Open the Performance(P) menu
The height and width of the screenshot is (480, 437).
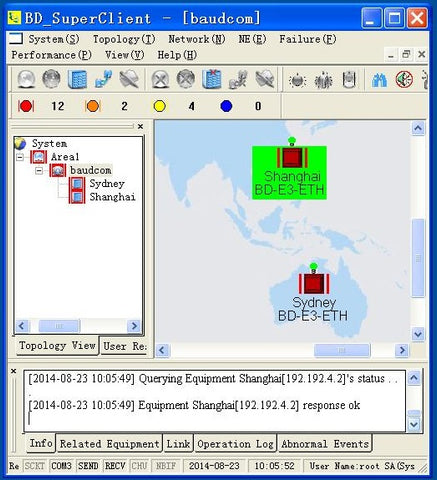(52, 55)
